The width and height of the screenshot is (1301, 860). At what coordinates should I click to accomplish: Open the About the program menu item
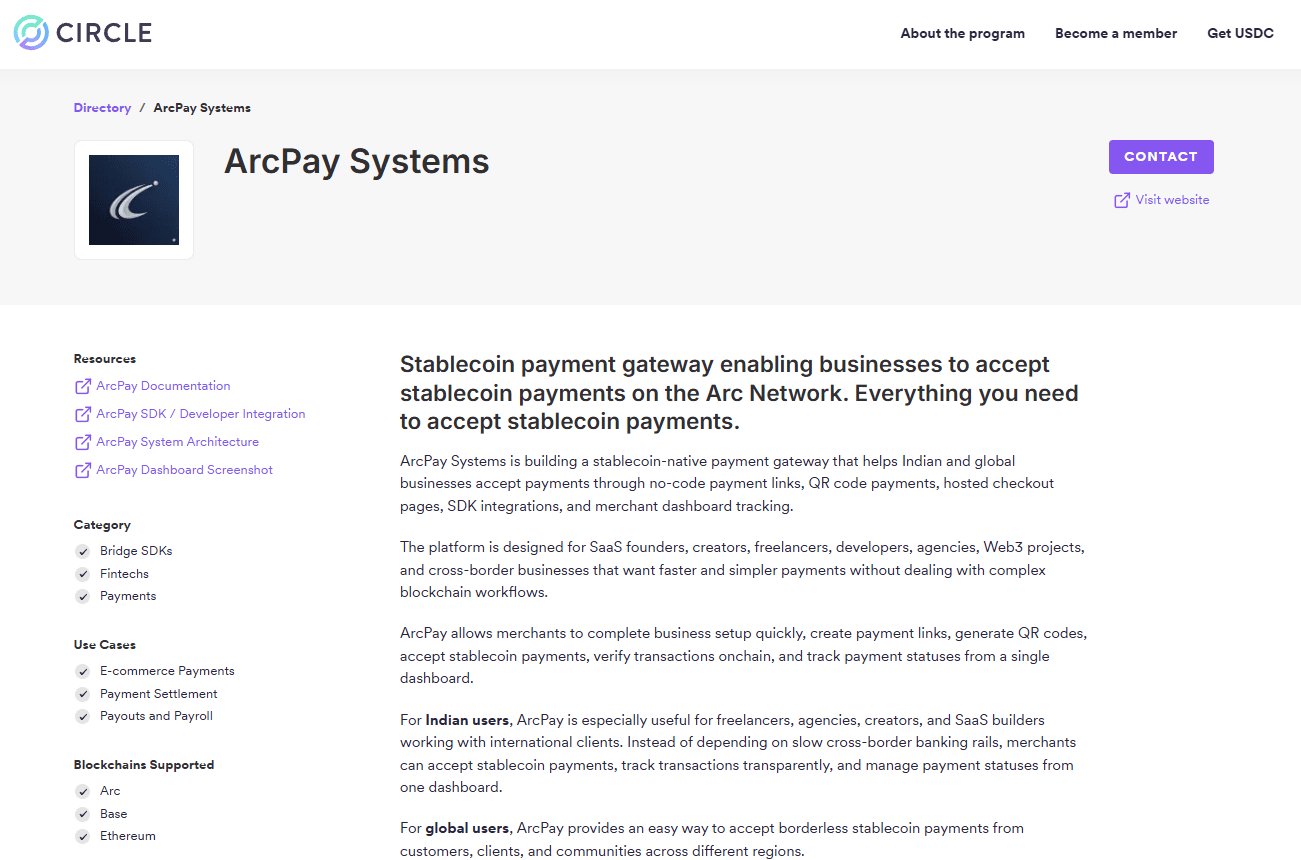(962, 33)
